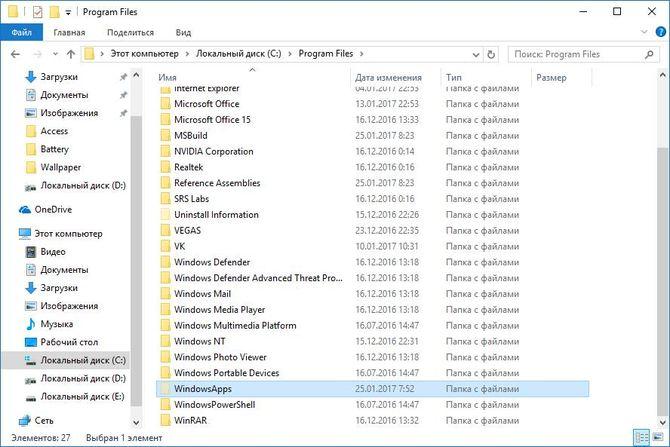Switch to the Вид ribbon tab
Viewport: 670px width, 447px height.
click(x=183, y=32)
